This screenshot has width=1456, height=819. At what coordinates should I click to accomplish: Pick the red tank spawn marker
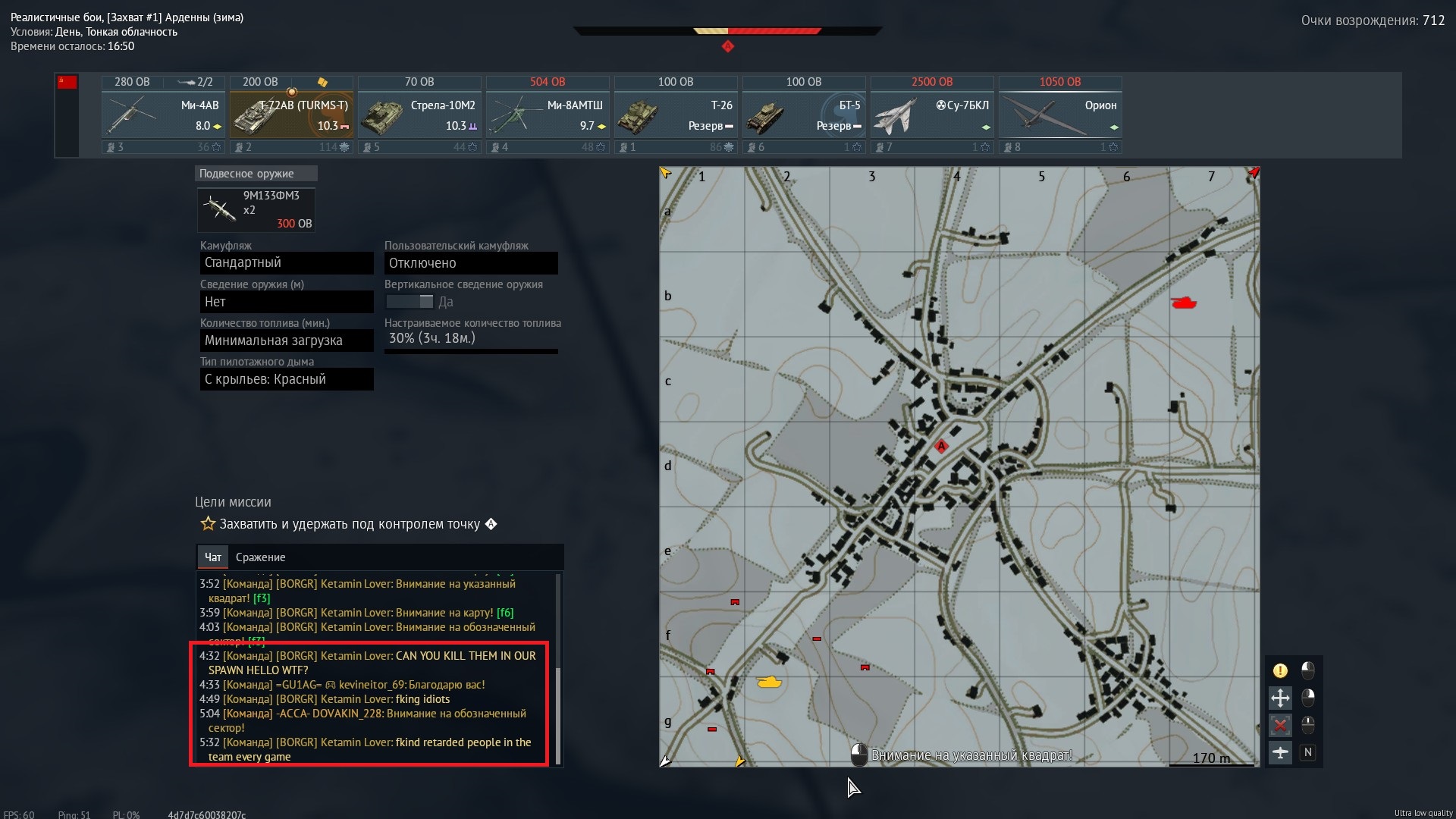pos(1184,303)
